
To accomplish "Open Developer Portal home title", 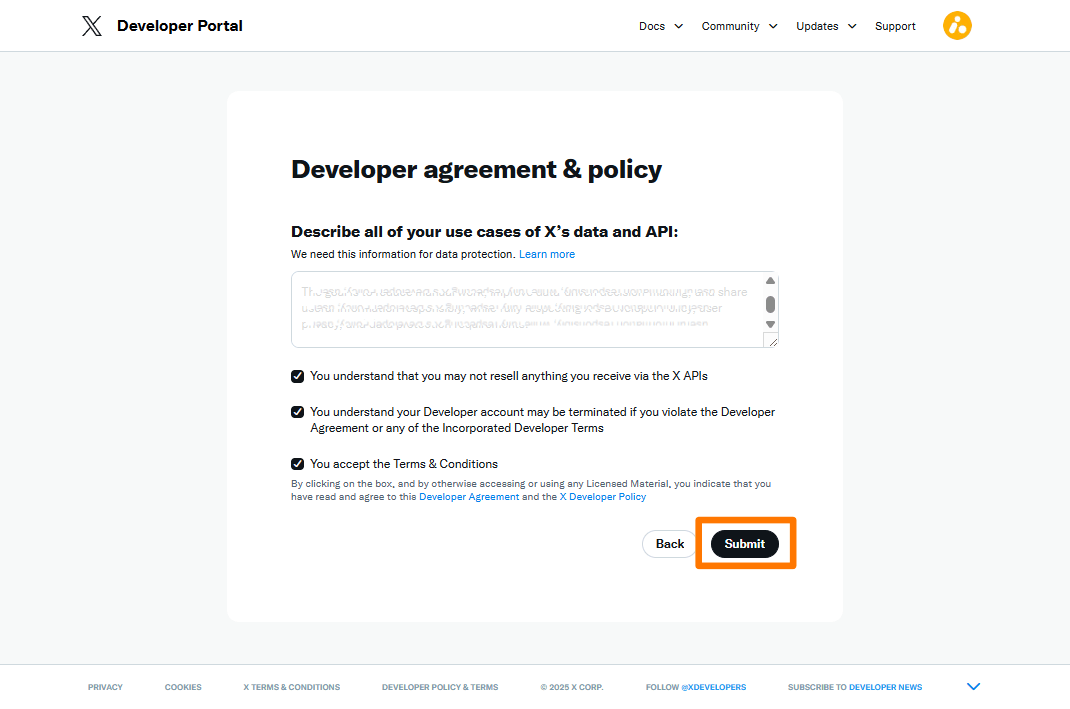I will 180,26.
